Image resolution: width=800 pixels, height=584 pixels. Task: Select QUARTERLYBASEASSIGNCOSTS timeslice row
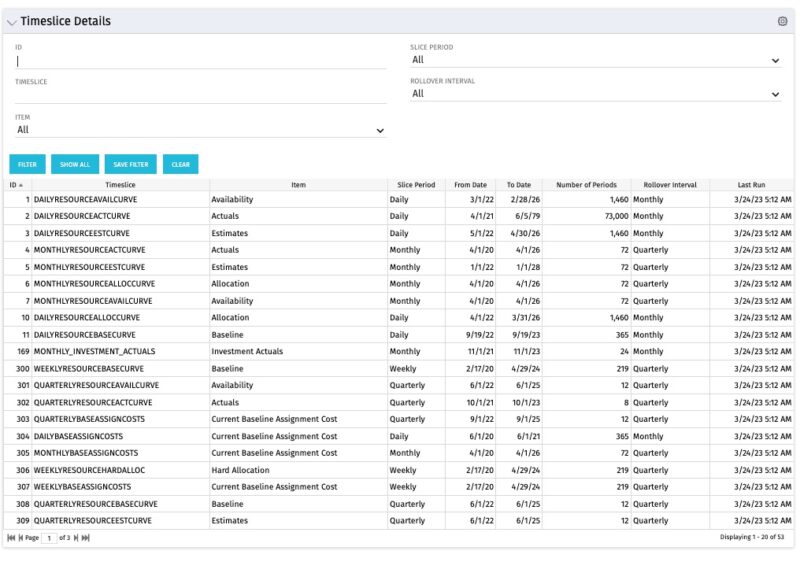(x=398, y=419)
